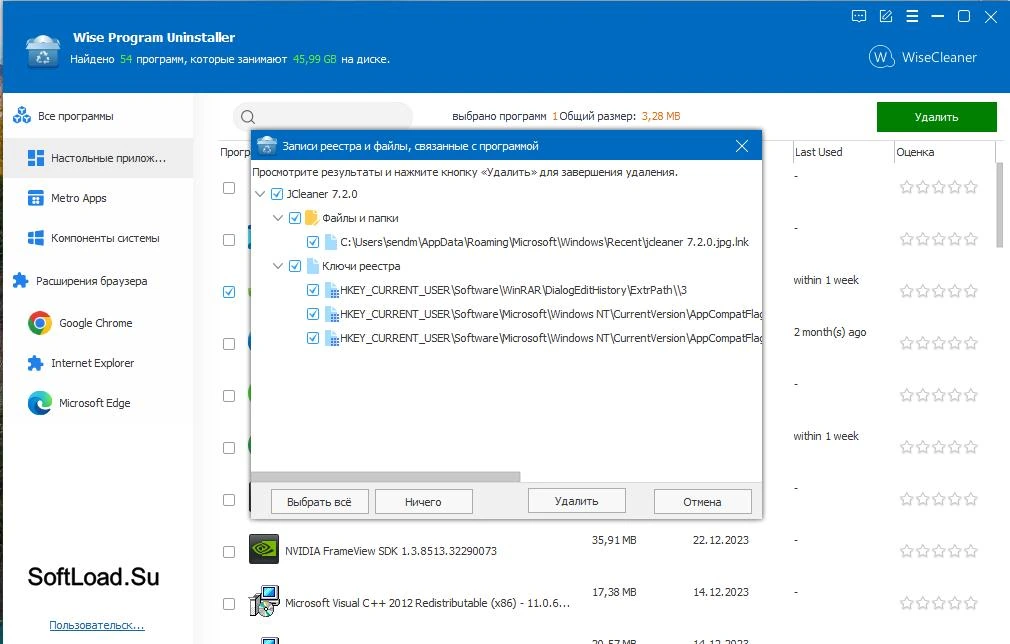Click the browser extensions puzzle icon
The height and width of the screenshot is (644, 1010).
[x=21, y=280]
